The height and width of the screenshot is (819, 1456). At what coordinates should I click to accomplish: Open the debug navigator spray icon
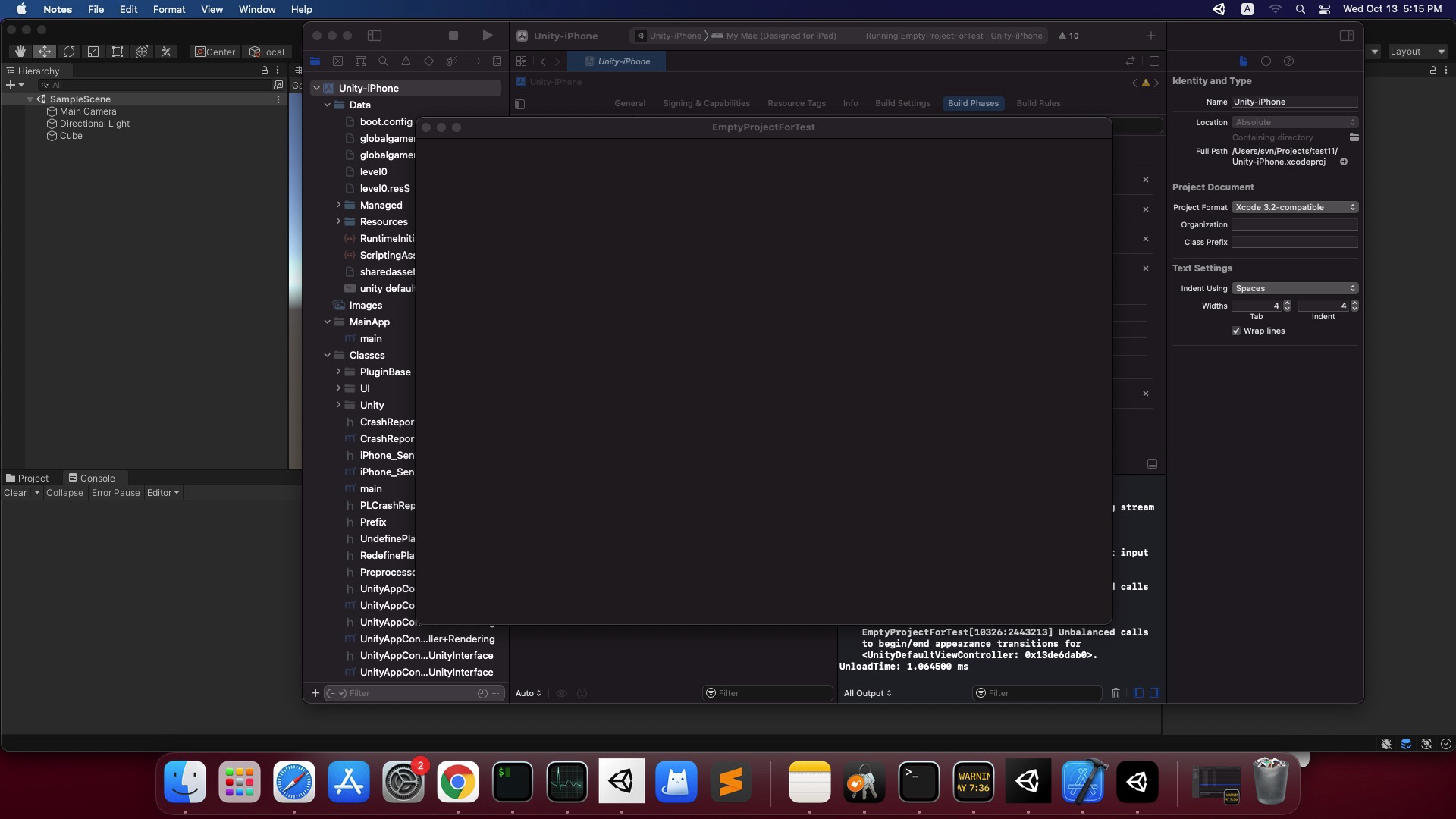pyautogui.click(x=451, y=61)
